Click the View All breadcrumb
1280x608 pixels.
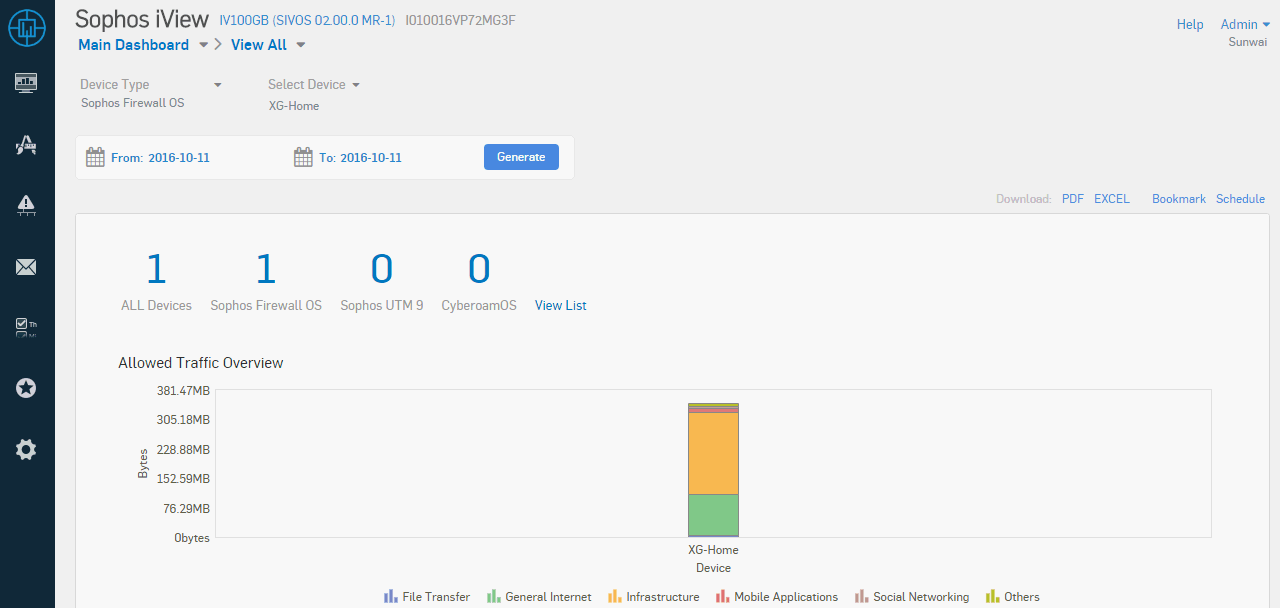(x=259, y=45)
